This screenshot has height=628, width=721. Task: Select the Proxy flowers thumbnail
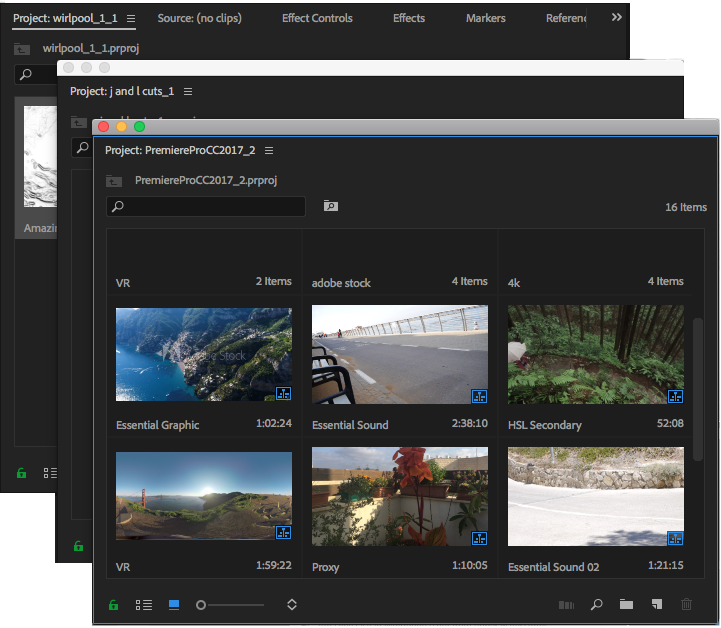(400, 497)
